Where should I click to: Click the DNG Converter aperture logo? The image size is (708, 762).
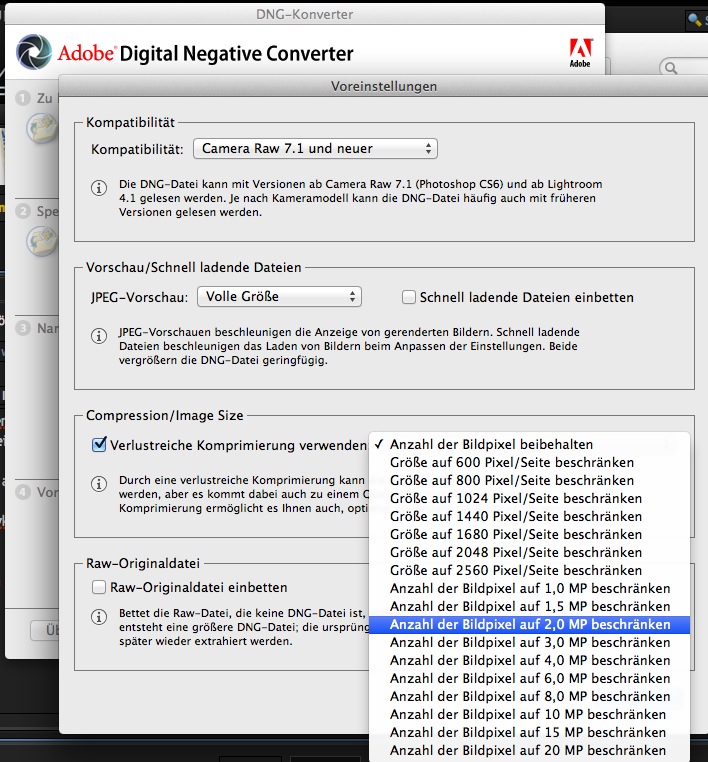[34, 52]
